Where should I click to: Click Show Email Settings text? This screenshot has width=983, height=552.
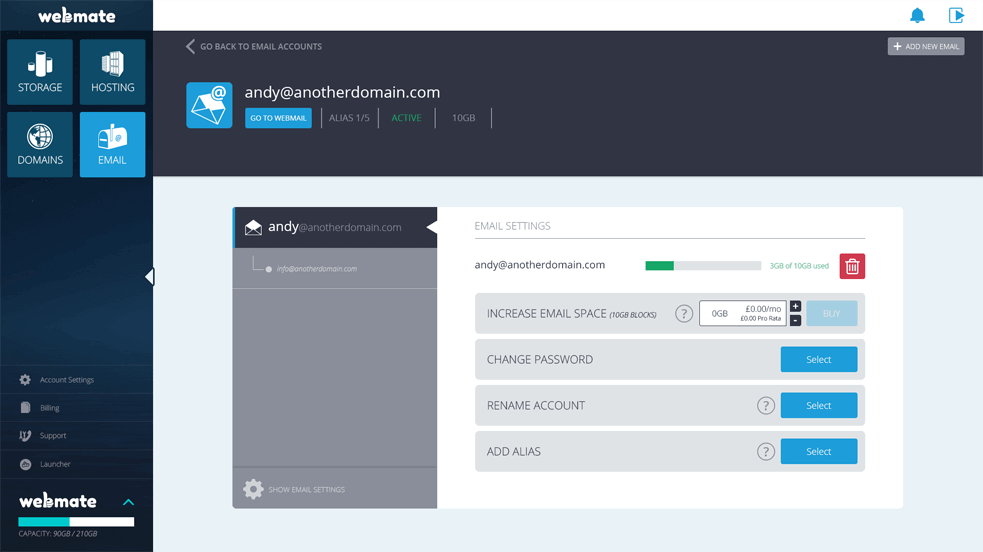coord(307,489)
